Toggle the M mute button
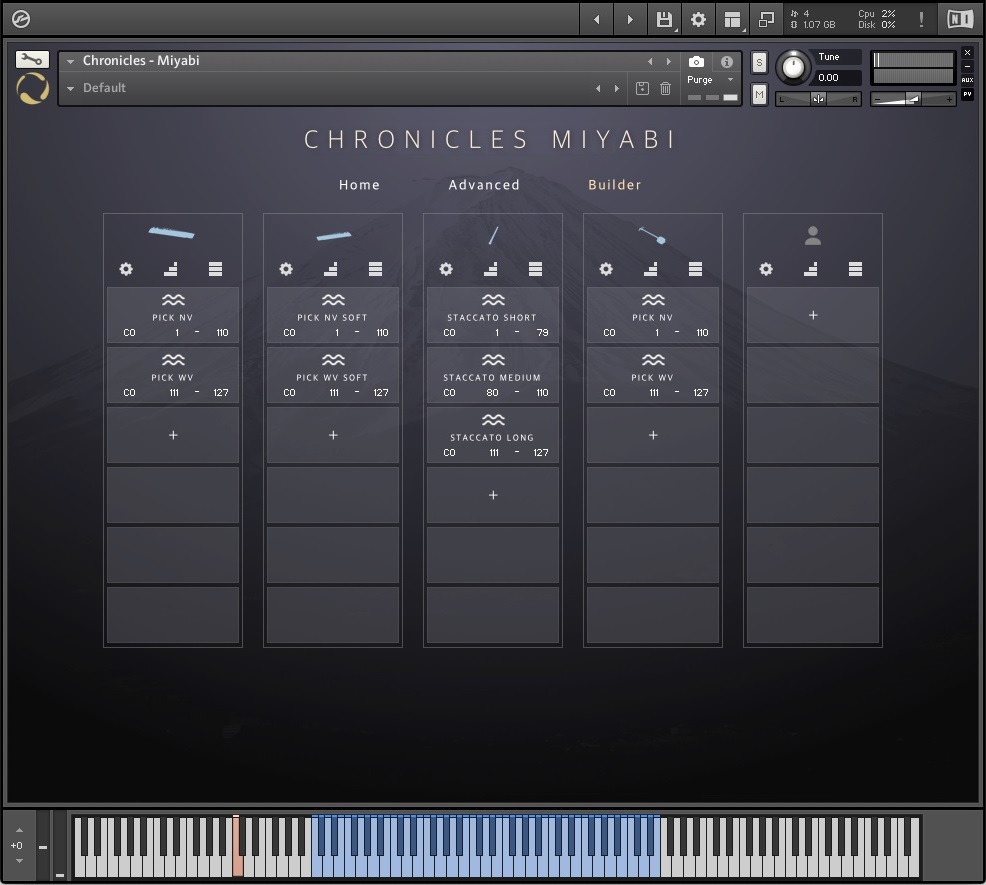 point(760,94)
